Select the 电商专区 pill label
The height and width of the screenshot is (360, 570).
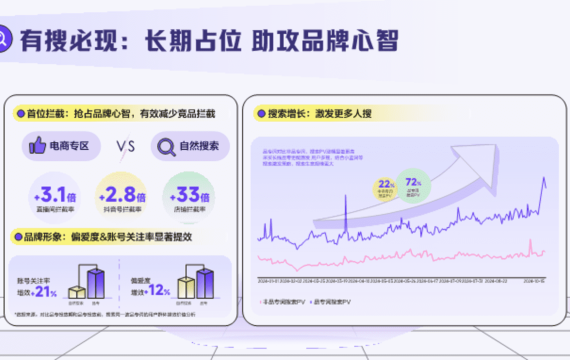(x=61, y=146)
